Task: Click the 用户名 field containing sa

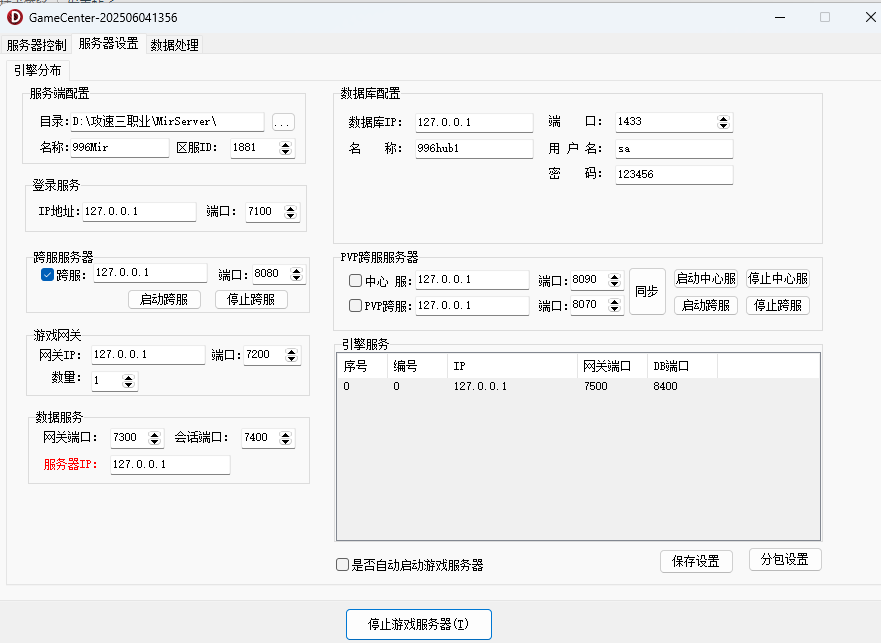Action: click(x=674, y=149)
